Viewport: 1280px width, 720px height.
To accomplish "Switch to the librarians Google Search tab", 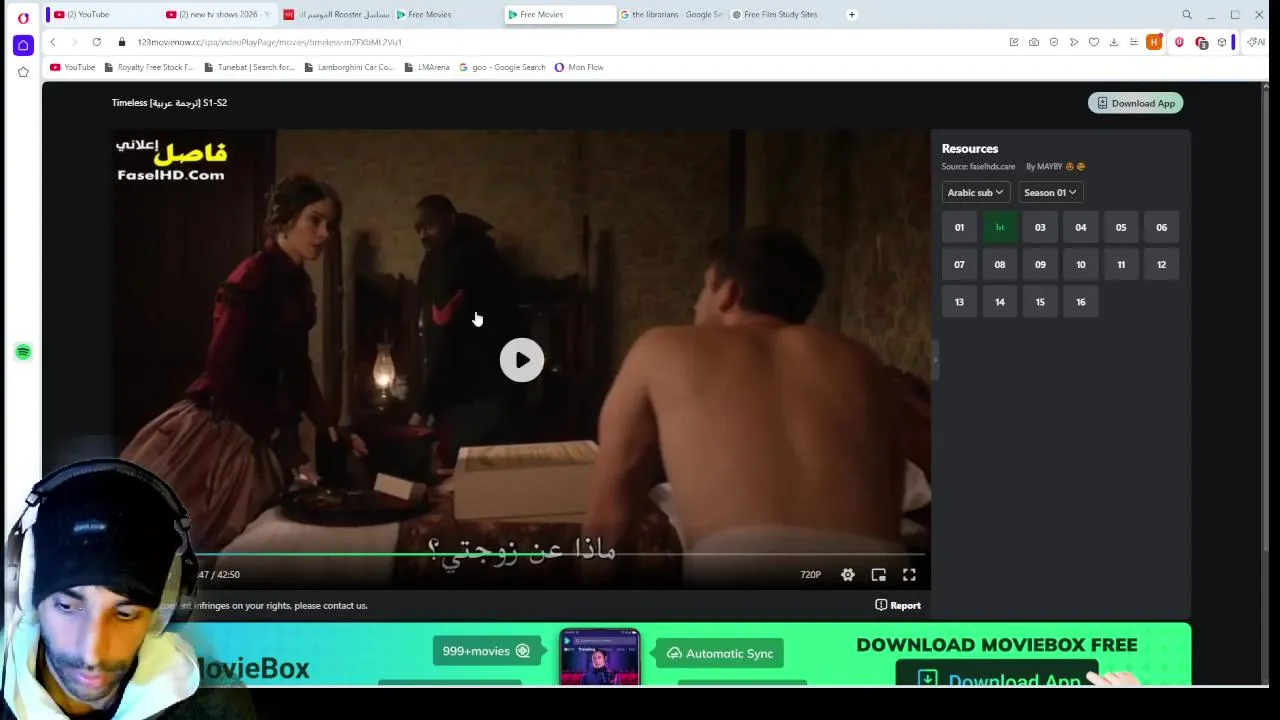I will coord(671,14).
